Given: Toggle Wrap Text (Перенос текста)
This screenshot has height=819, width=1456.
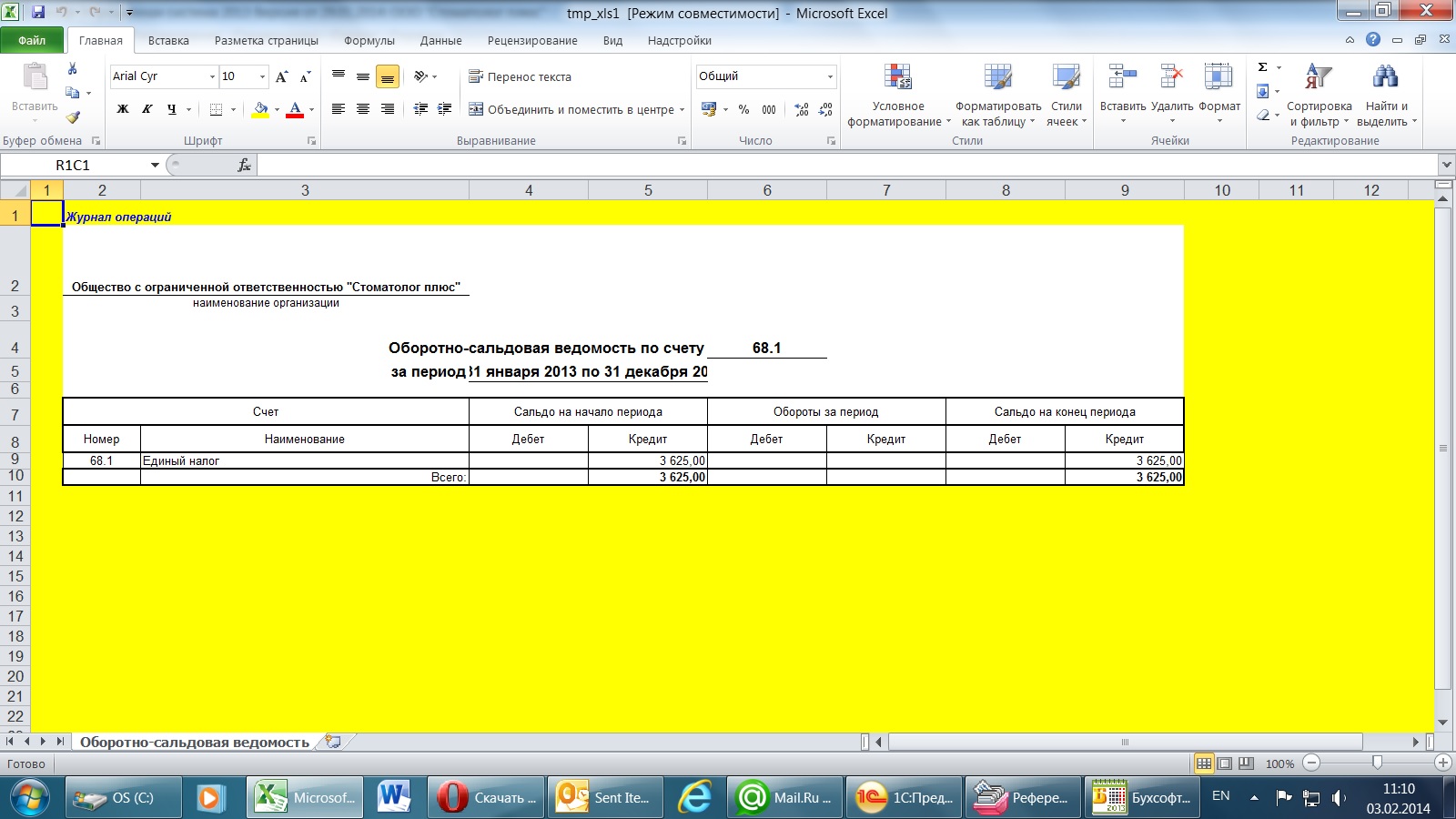Looking at the screenshot, I should coord(520,76).
